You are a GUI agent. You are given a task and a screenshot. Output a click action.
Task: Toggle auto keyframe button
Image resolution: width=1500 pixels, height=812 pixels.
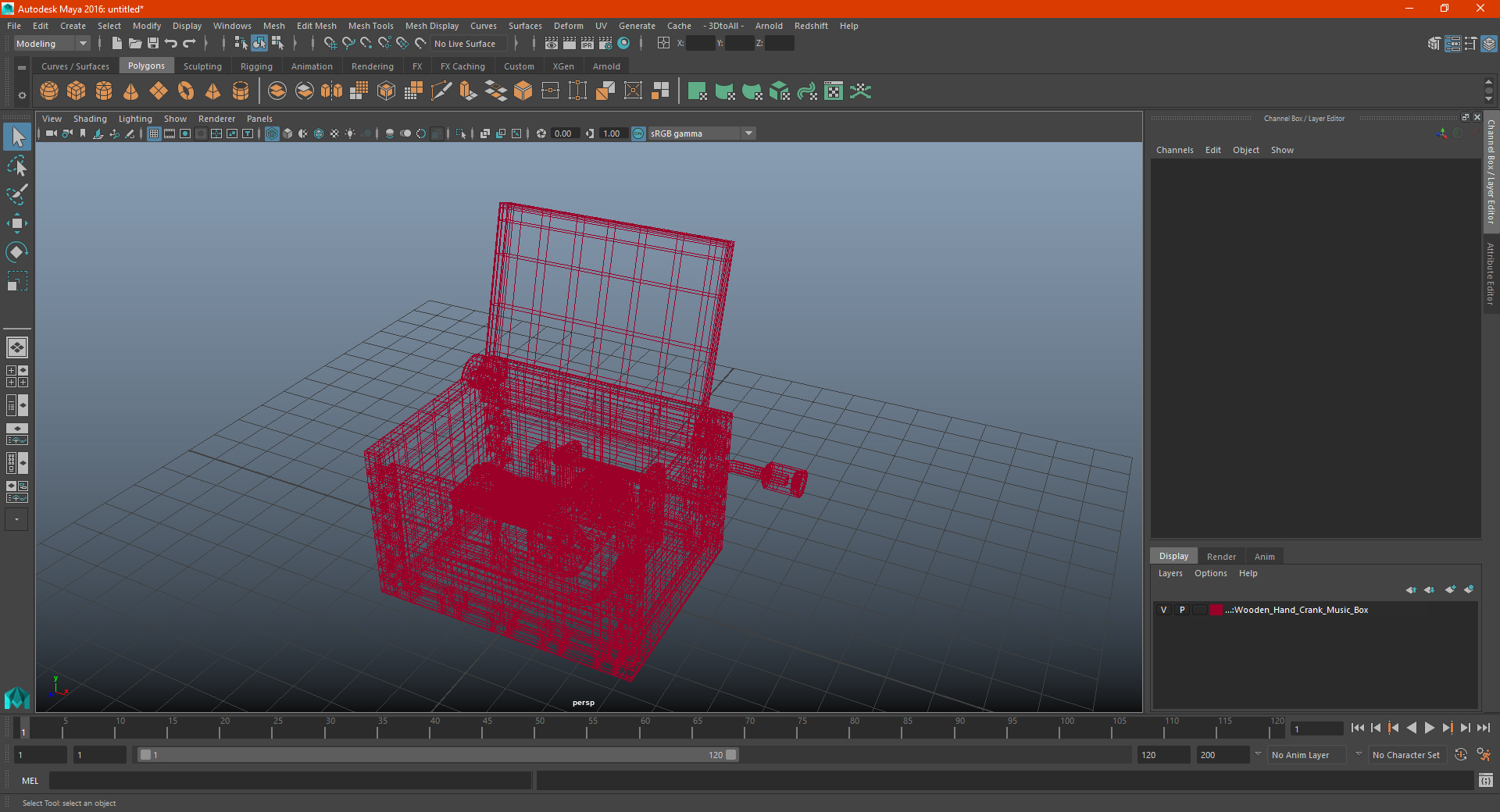click(1461, 755)
